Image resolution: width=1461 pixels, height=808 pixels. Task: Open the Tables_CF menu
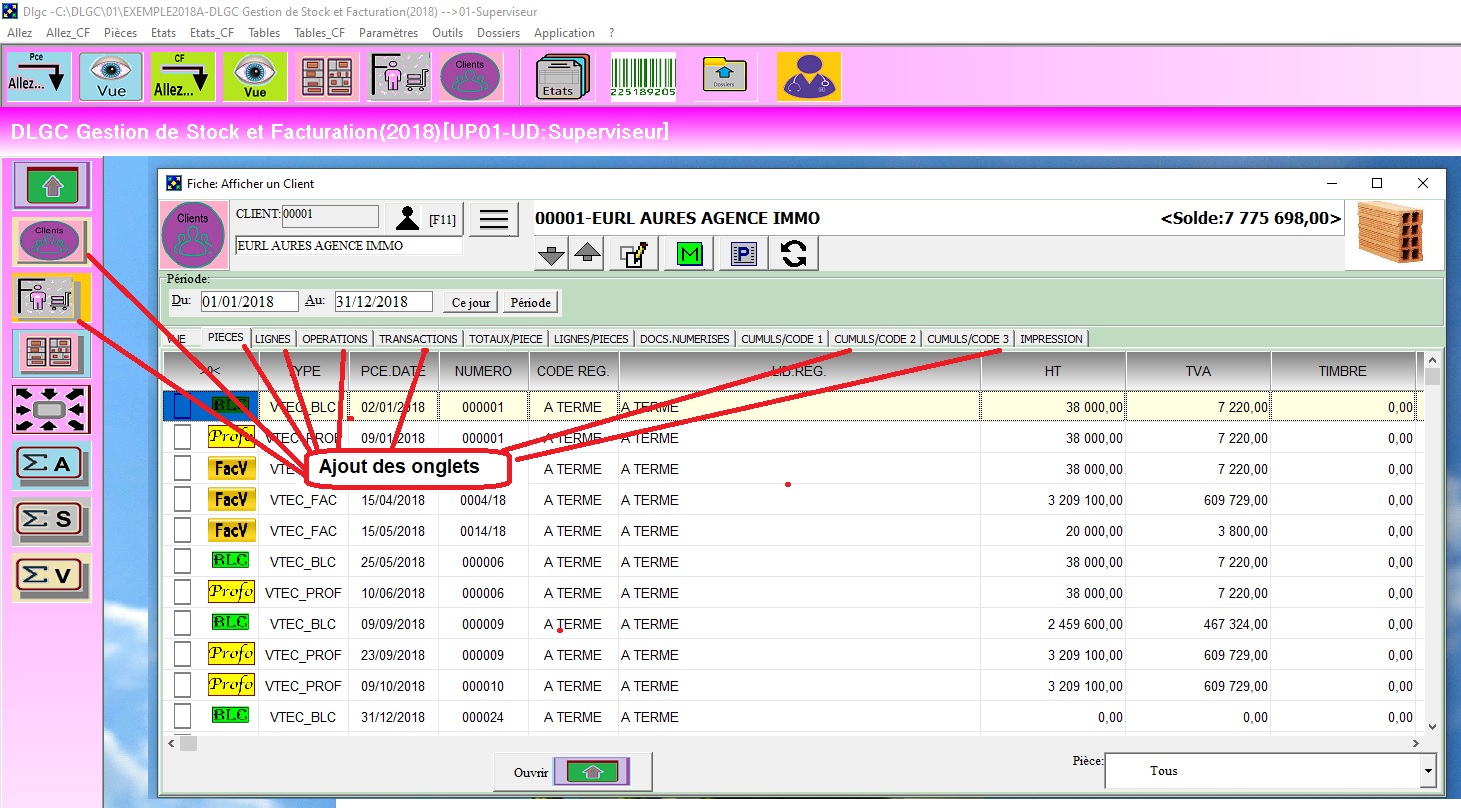320,33
